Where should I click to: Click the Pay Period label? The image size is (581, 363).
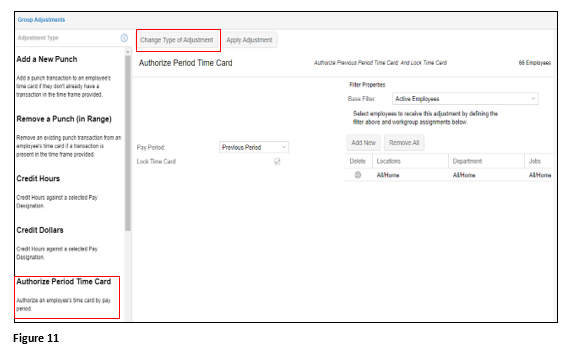coord(151,147)
